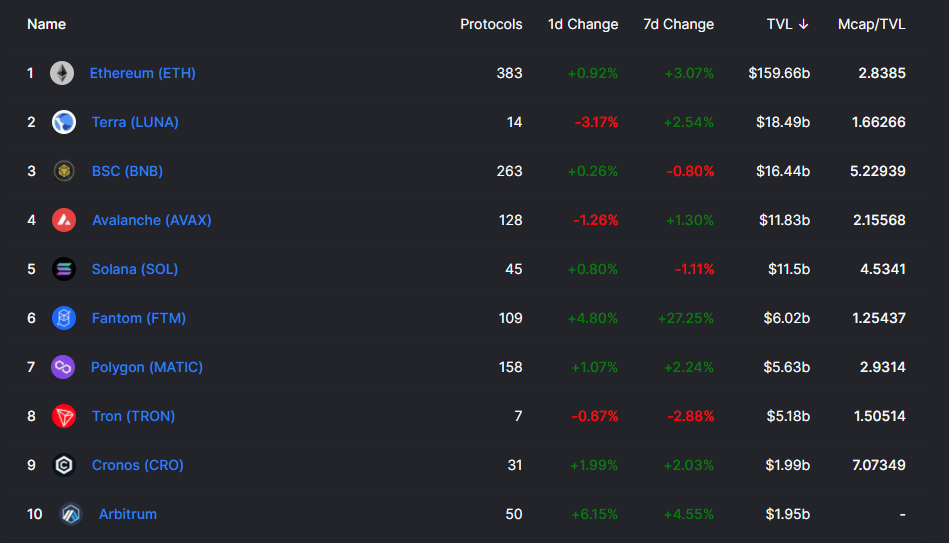Open the Ethereum (ETH) chain link
The image size is (949, 543).
[x=143, y=73]
